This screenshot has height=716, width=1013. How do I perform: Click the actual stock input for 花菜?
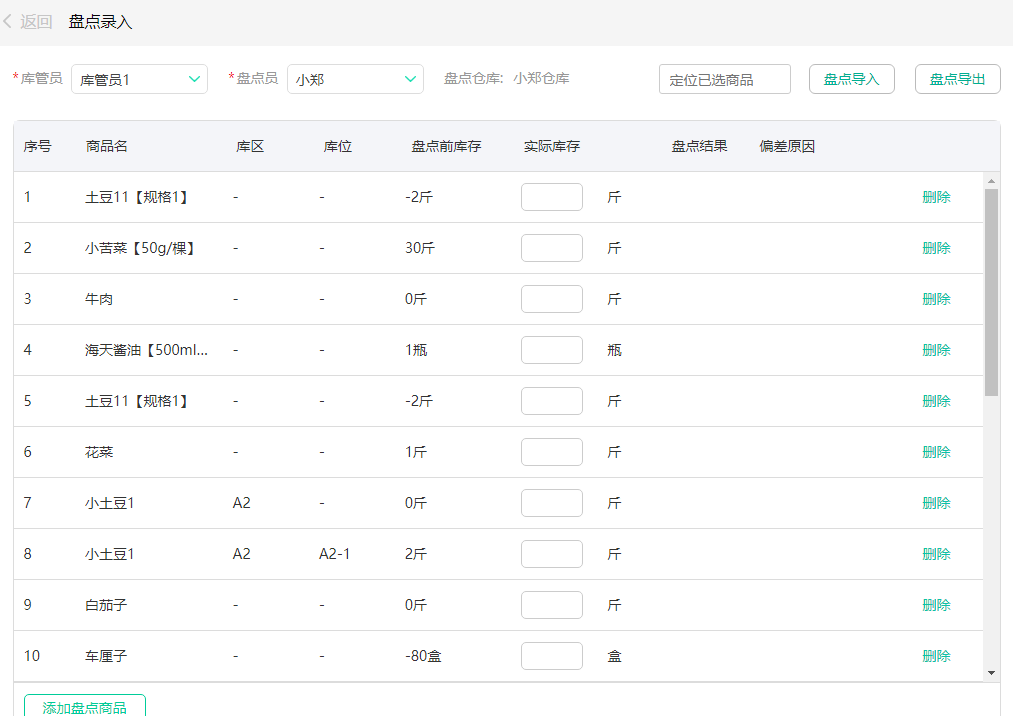[x=551, y=451]
